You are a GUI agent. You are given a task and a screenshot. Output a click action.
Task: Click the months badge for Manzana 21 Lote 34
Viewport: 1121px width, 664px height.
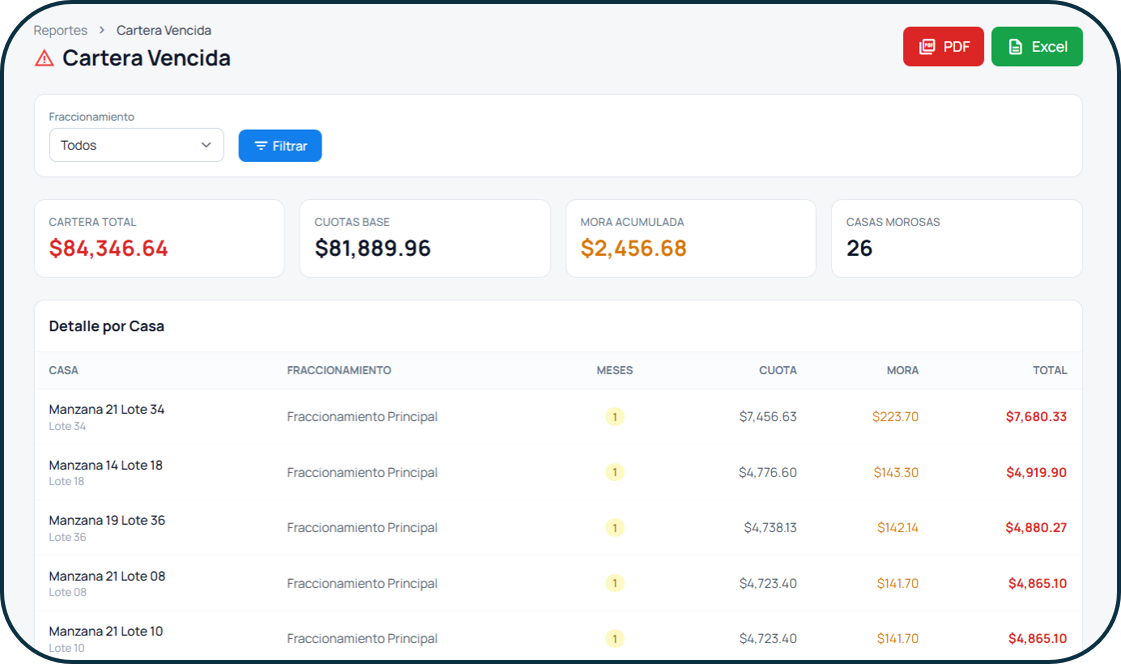click(x=615, y=417)
